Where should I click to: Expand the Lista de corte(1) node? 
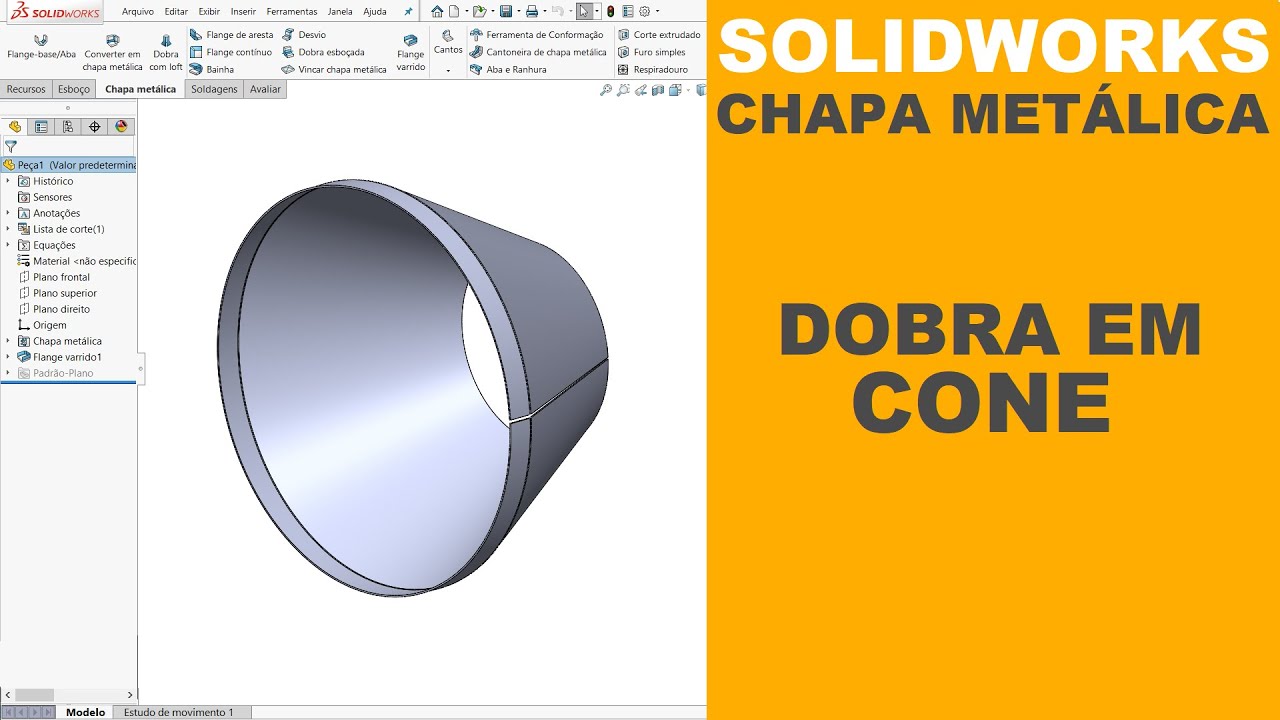click(8, 229)
